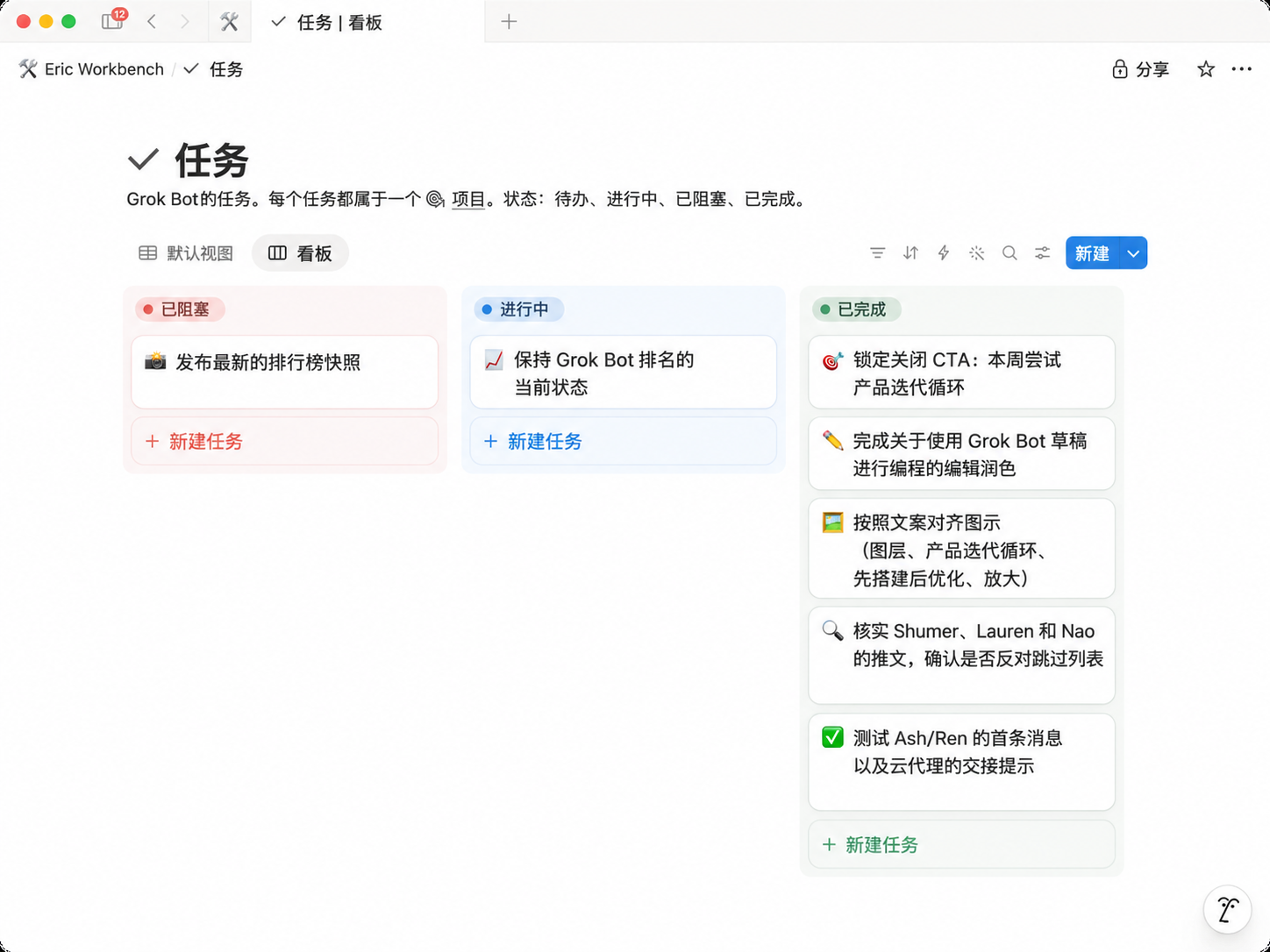The height and width of the screenshot is (952, 1270).
Task: Click the blue 新建 button
Action: 1092,253
